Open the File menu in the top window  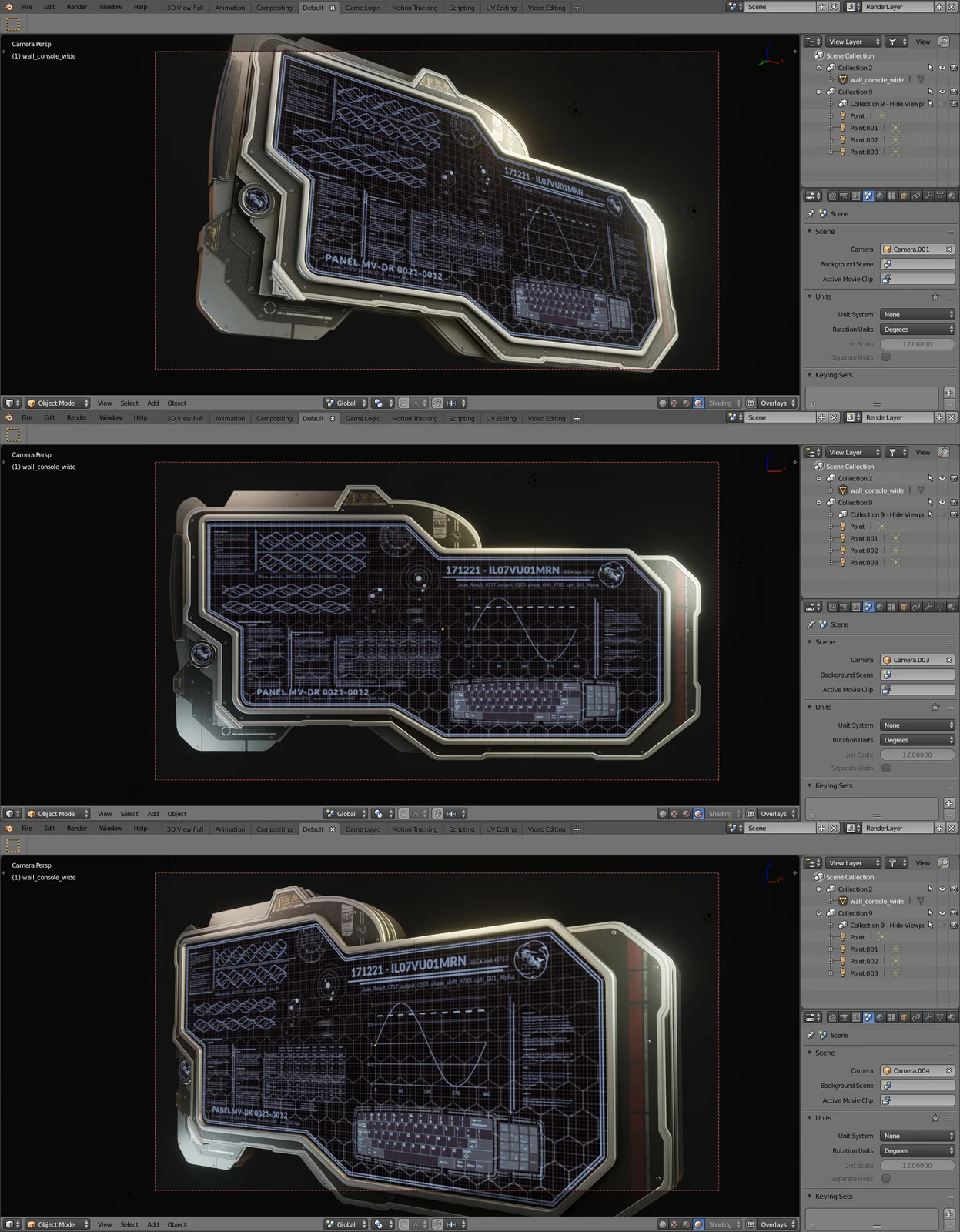click(x=27, y=7)
